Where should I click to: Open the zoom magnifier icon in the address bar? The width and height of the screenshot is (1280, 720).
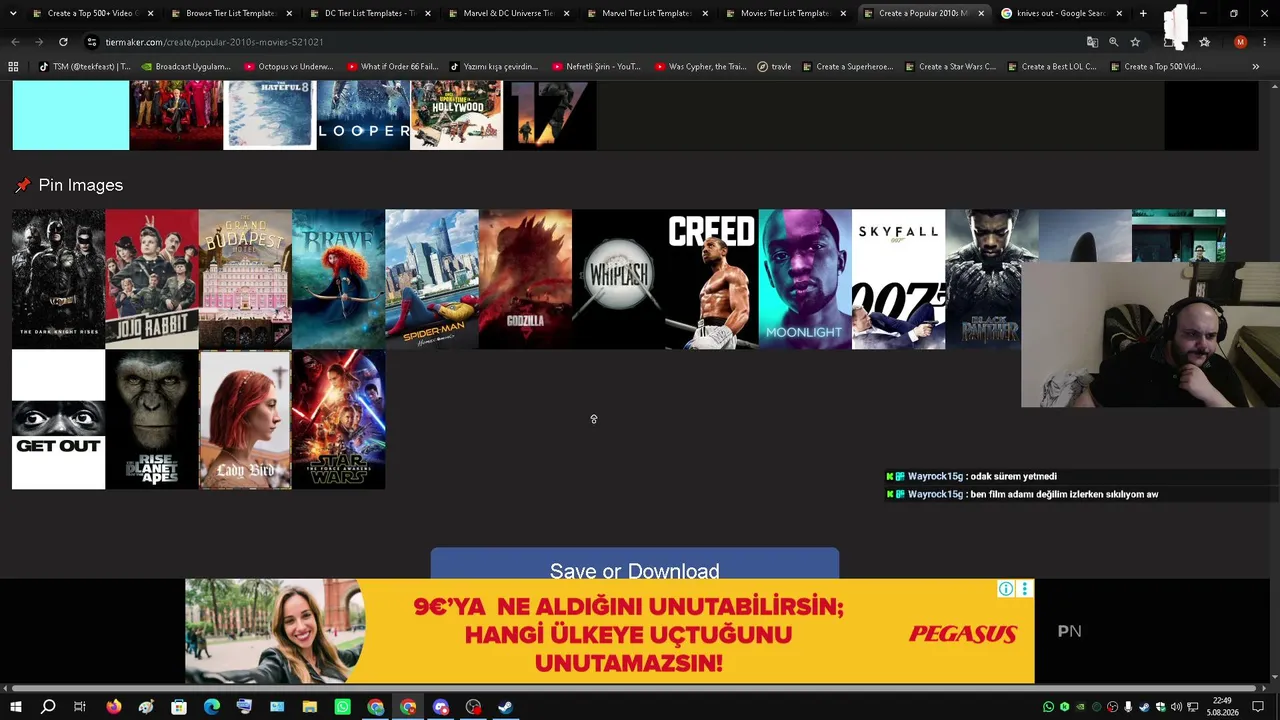[x=1113, y=42]
